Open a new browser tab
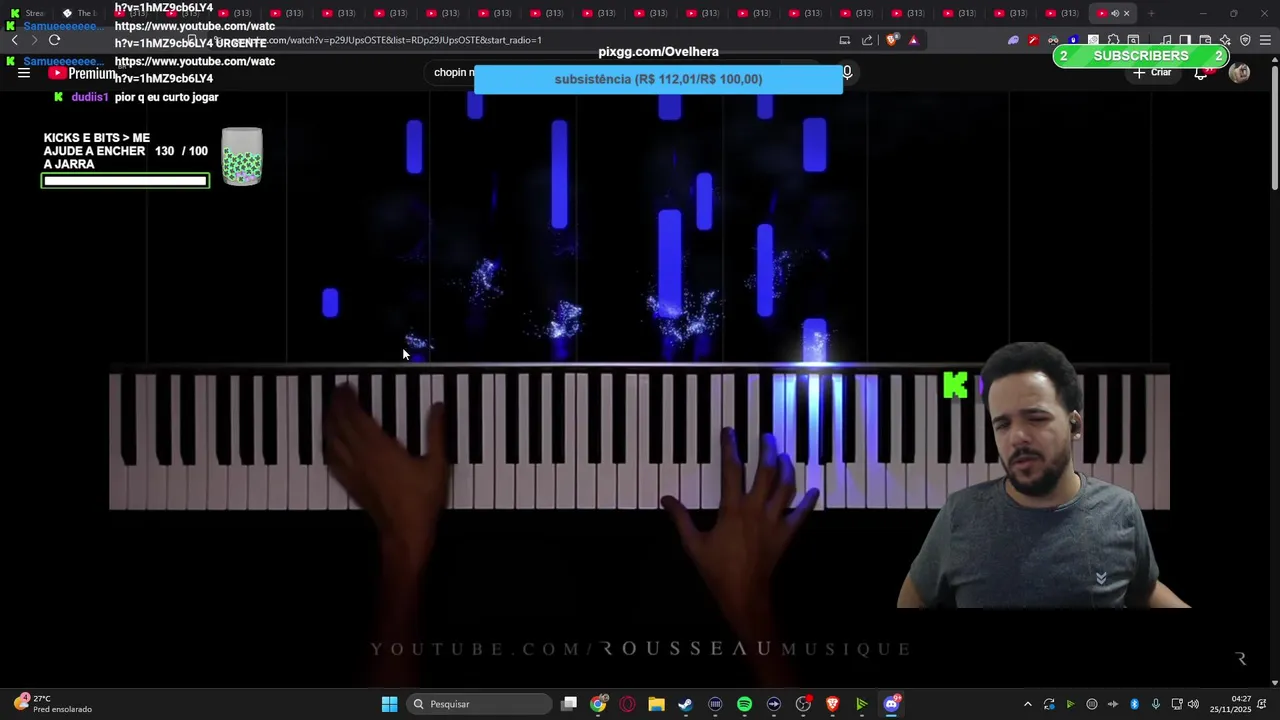The height and width of the screenshot is (720, 1280). point(1151,13)
